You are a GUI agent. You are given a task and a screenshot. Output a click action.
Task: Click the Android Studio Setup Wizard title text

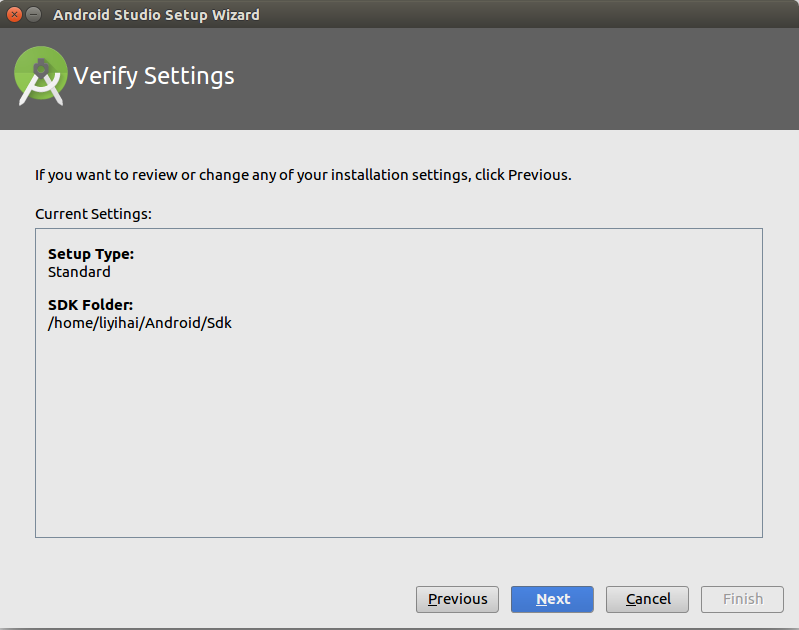click(156, 15)
